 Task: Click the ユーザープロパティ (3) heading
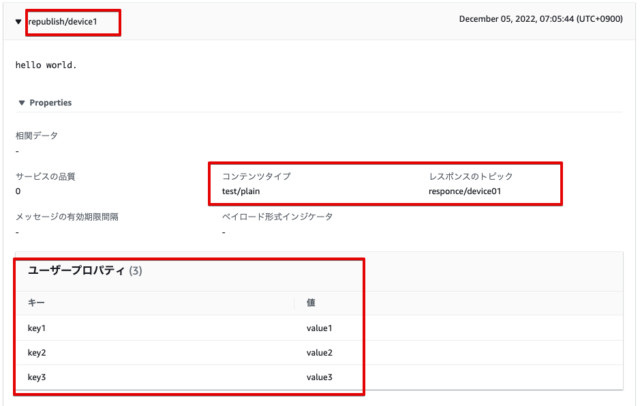click(85, 271)
